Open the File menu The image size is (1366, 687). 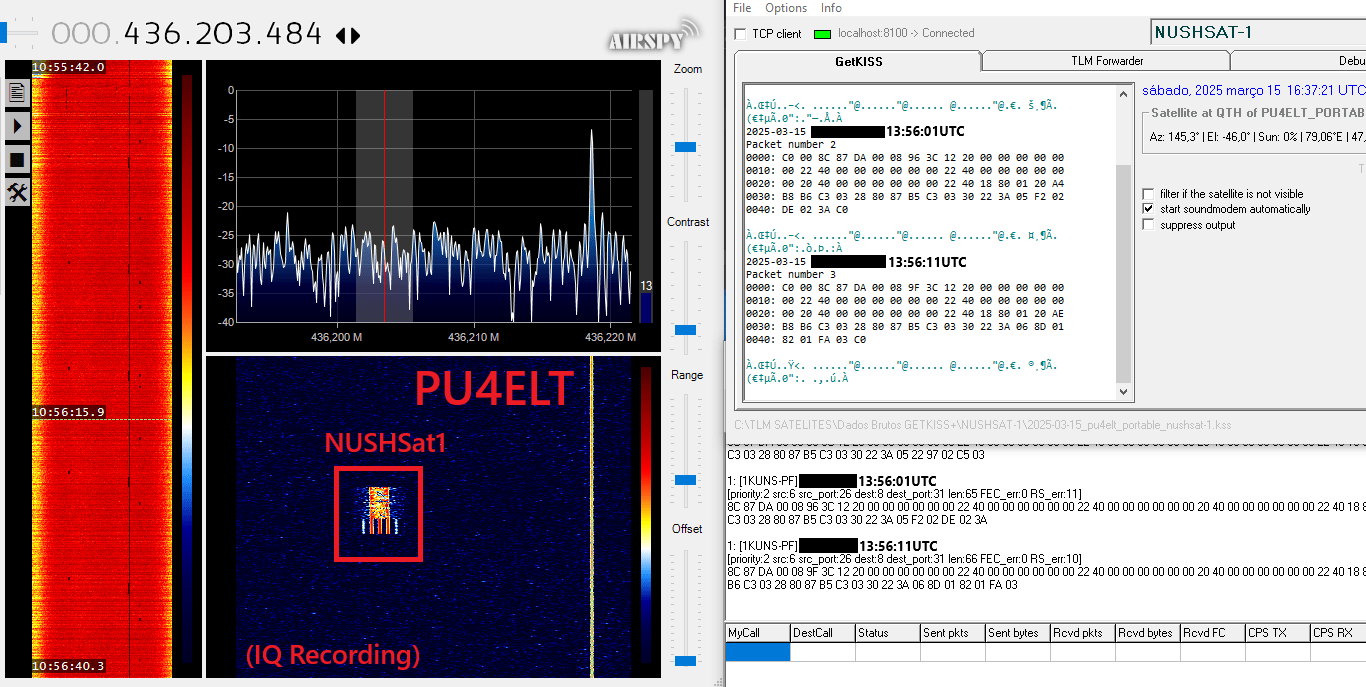(x=742, y=8)
